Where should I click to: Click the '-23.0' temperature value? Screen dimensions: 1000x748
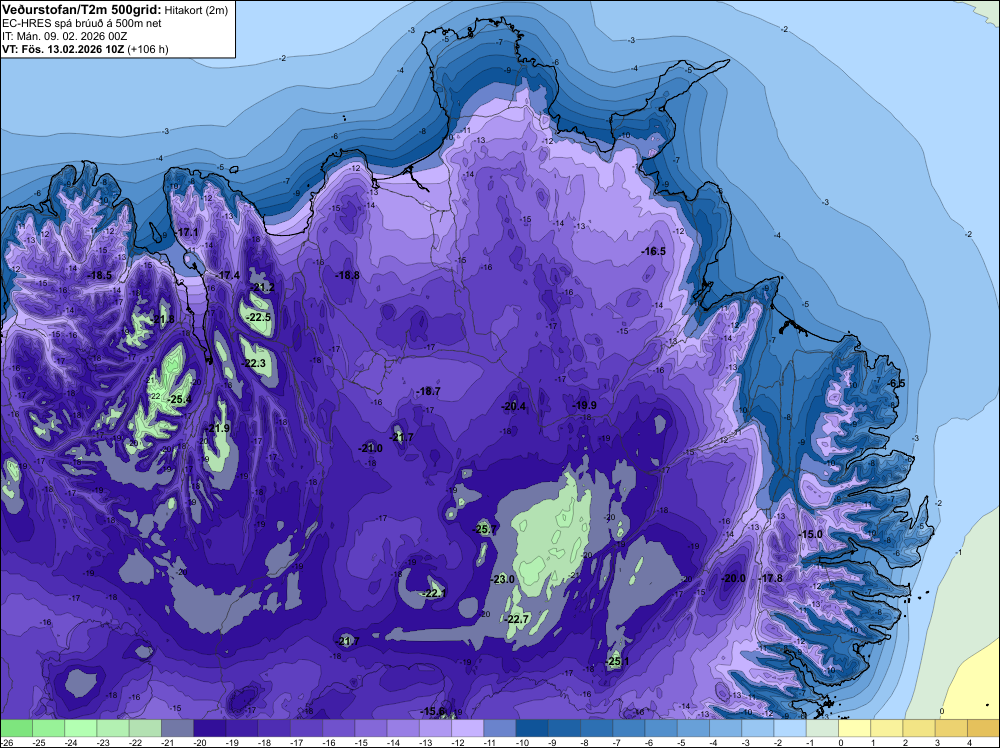point(503,580)
